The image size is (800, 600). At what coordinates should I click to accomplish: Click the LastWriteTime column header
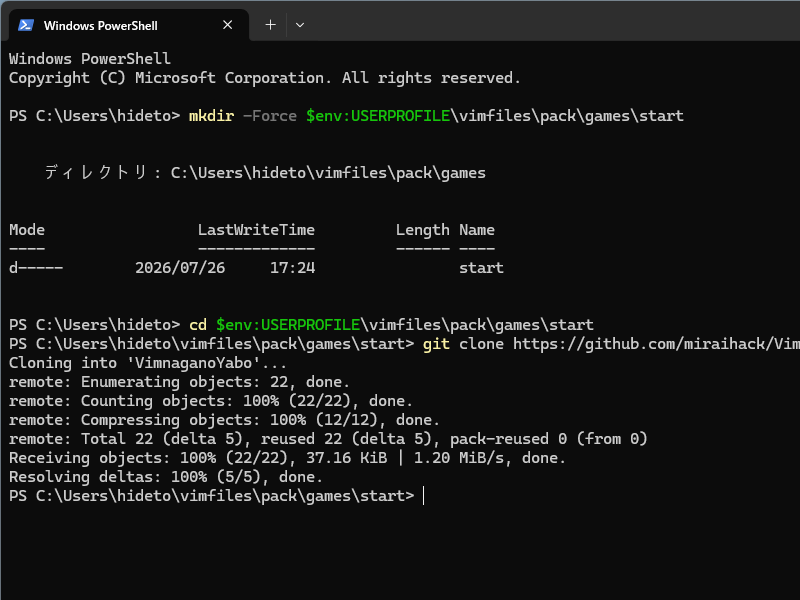pyautogui.click(x=256, y=230)
